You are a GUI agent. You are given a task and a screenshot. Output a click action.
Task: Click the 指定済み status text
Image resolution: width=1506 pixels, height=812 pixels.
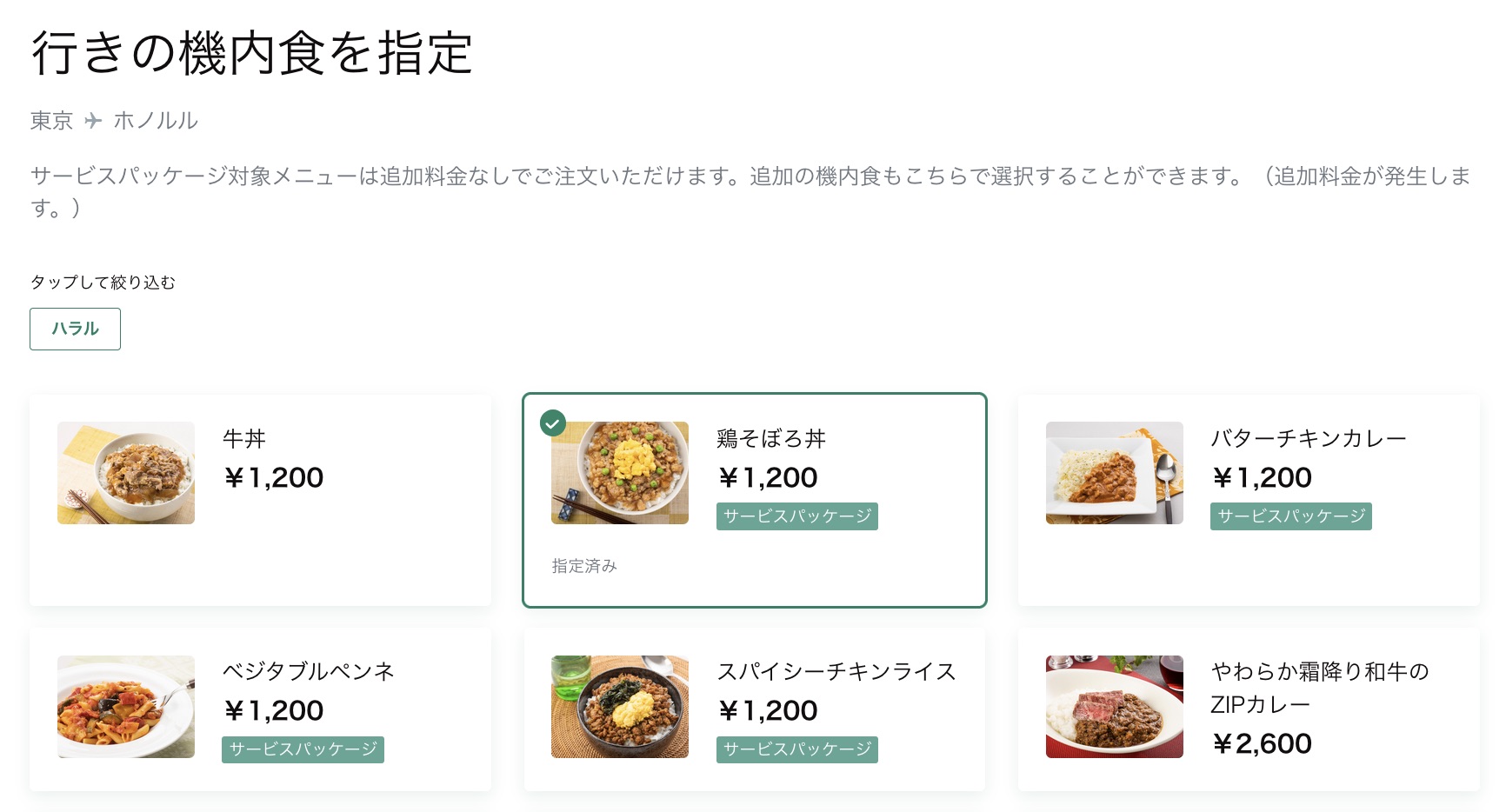point(584,565)
